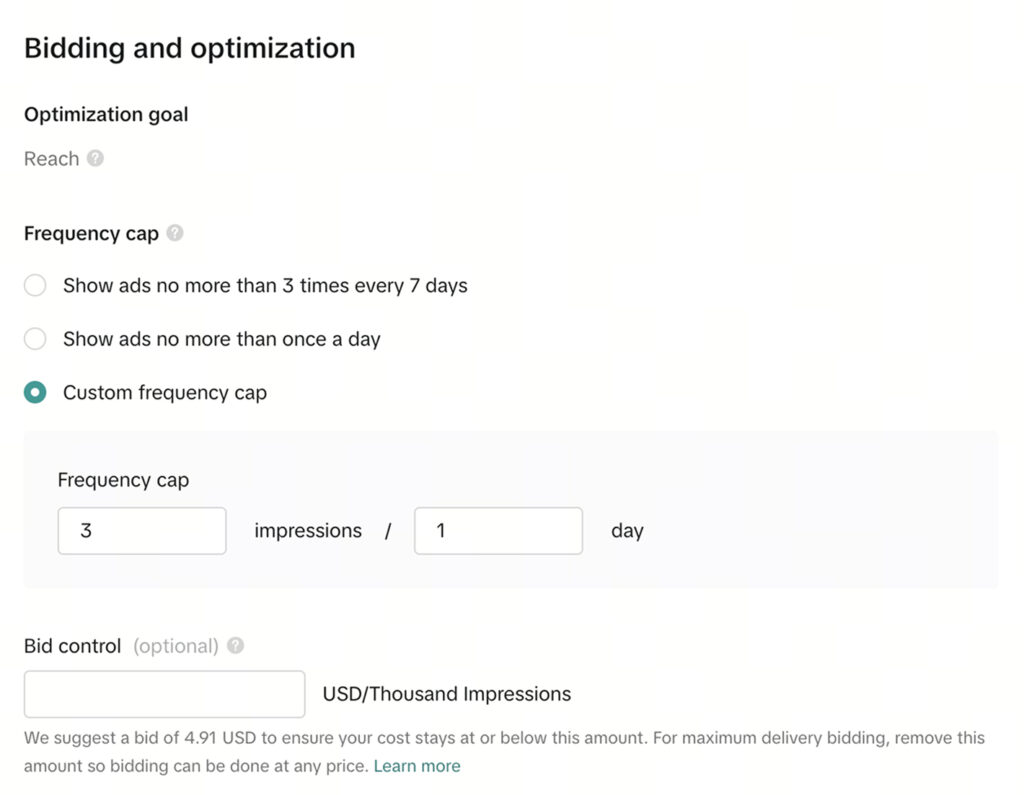1024x795 pixels.
Task: Click the day unit label after the second field
Action: coord(627,531)
